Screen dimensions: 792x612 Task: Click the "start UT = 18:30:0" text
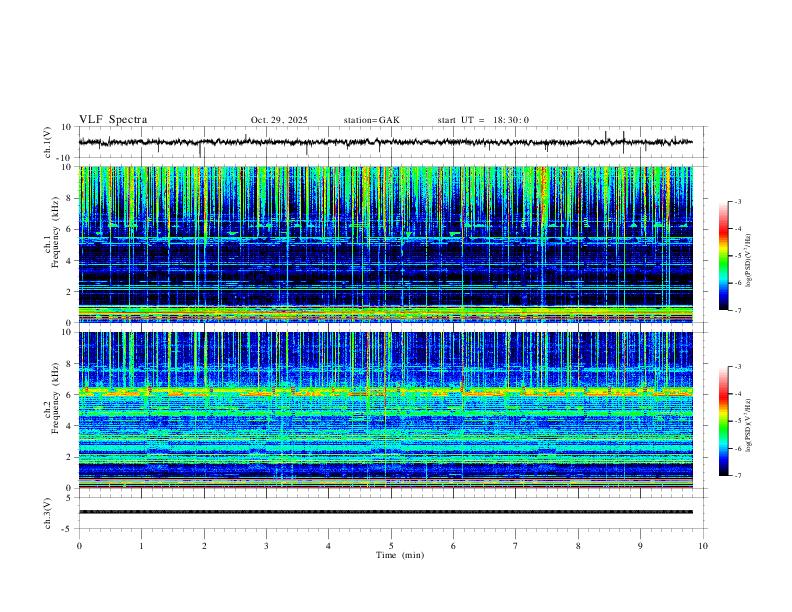coord(483,120)
